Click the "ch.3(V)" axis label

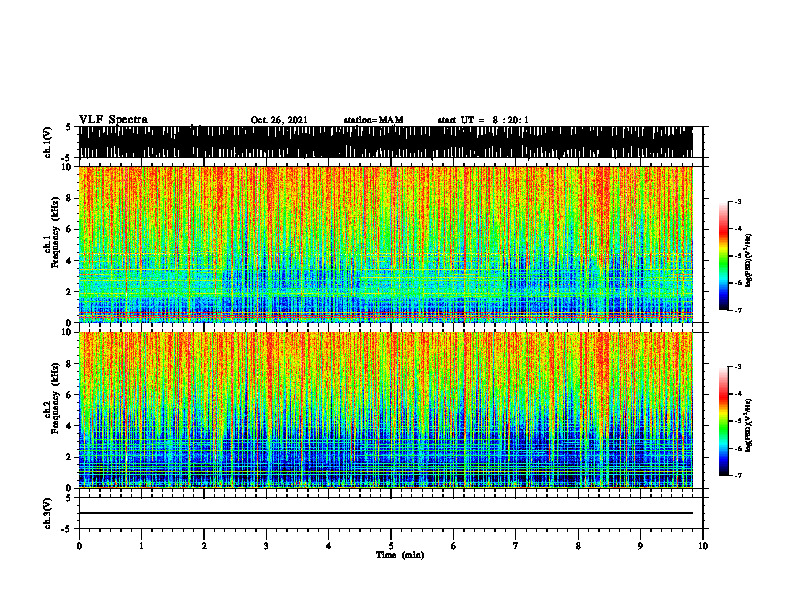tap(48, 513)
